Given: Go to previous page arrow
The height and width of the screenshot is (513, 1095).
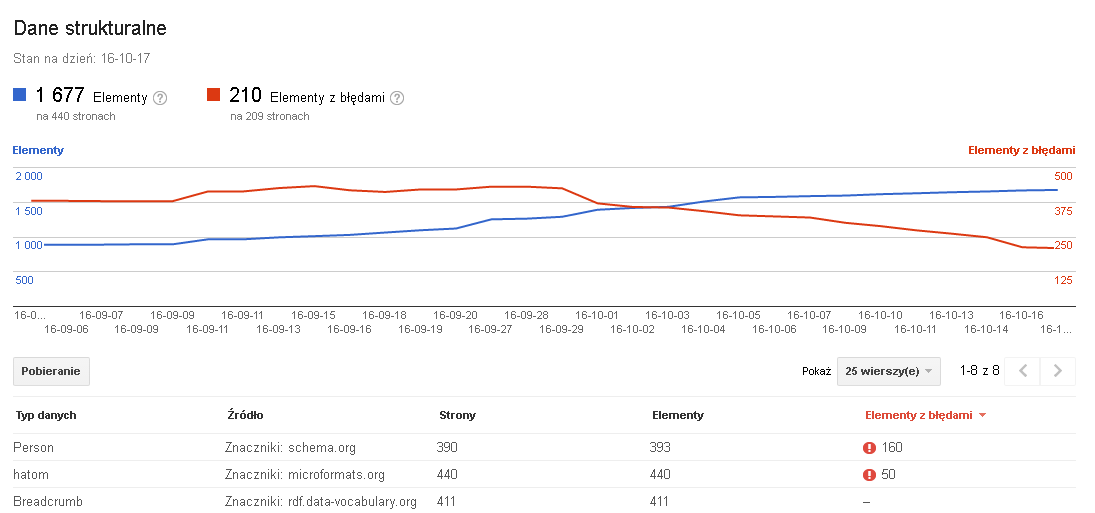Looking at the screenshot, I should point(1022,371).
